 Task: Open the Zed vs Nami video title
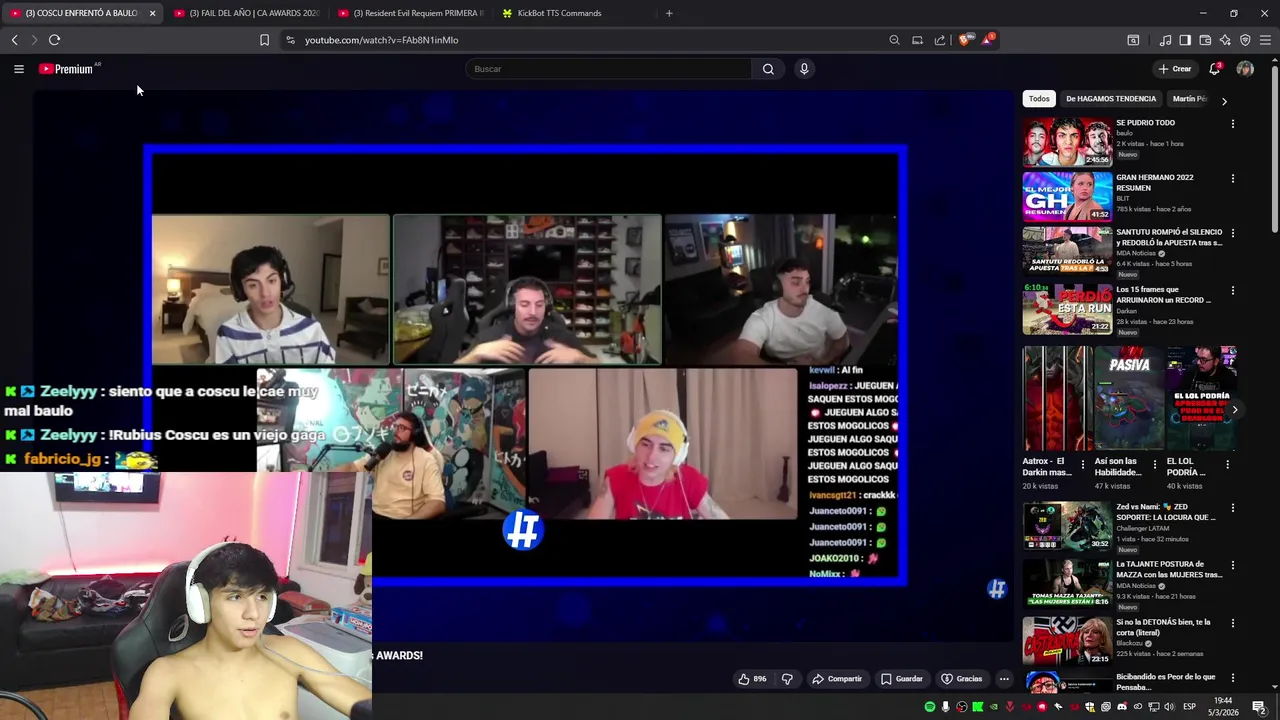pyautogui.click(x=1166, y=512)
